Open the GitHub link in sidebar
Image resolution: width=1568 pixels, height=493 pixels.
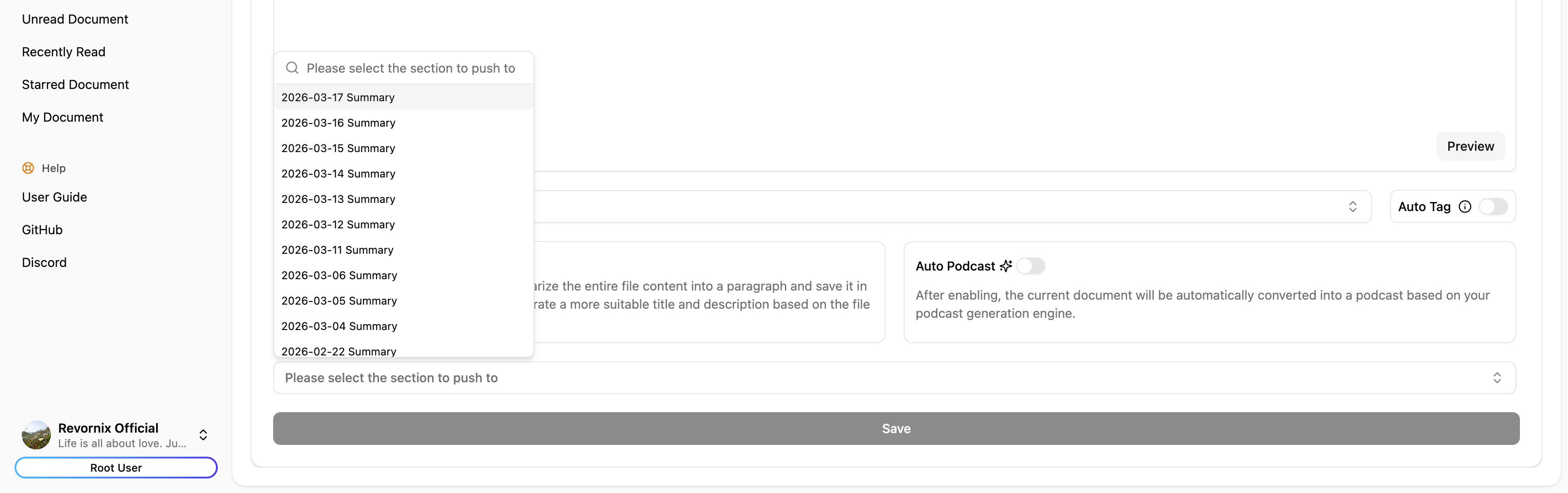(42, 230)
